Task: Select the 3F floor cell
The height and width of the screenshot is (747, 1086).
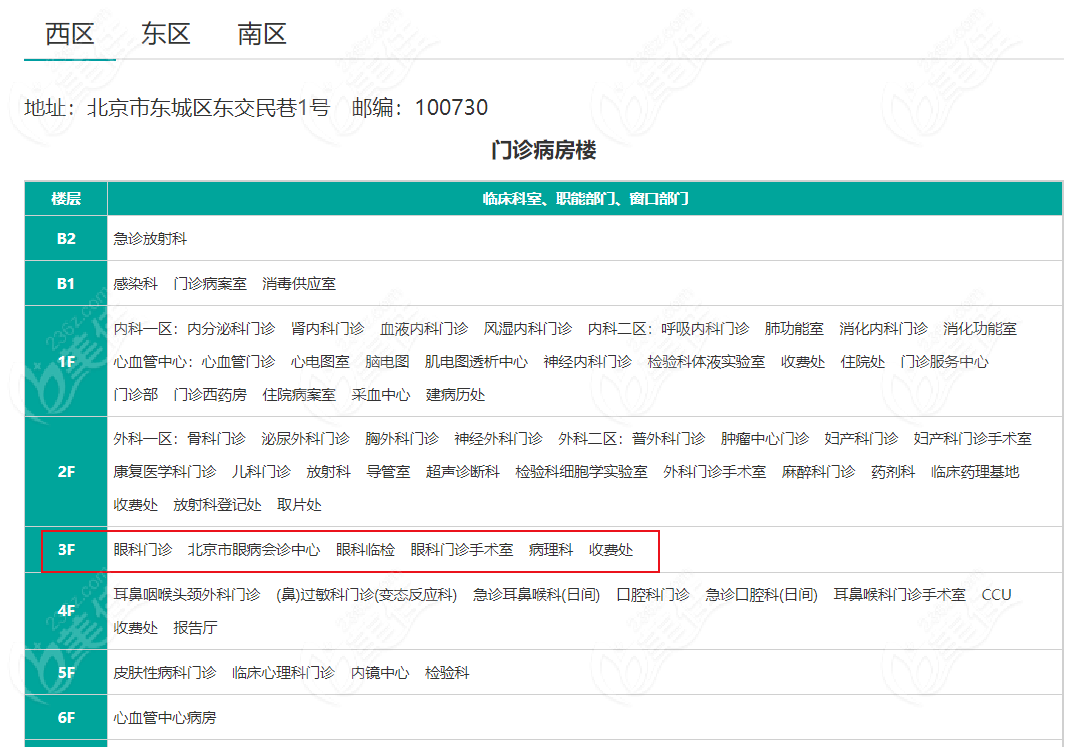Action: coord(66,550)
